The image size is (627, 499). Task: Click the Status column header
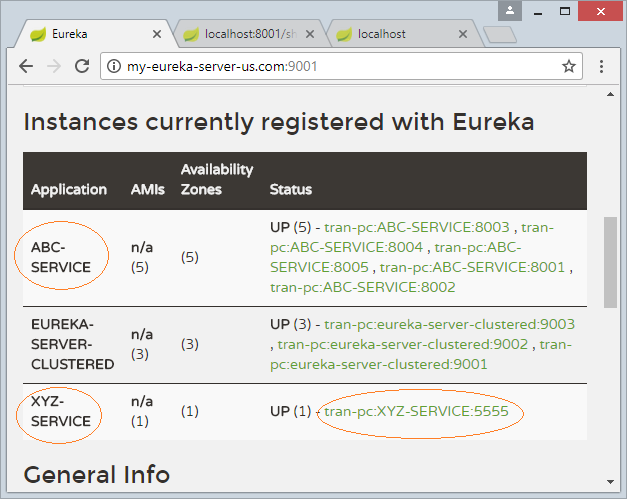tap(291, 190)
